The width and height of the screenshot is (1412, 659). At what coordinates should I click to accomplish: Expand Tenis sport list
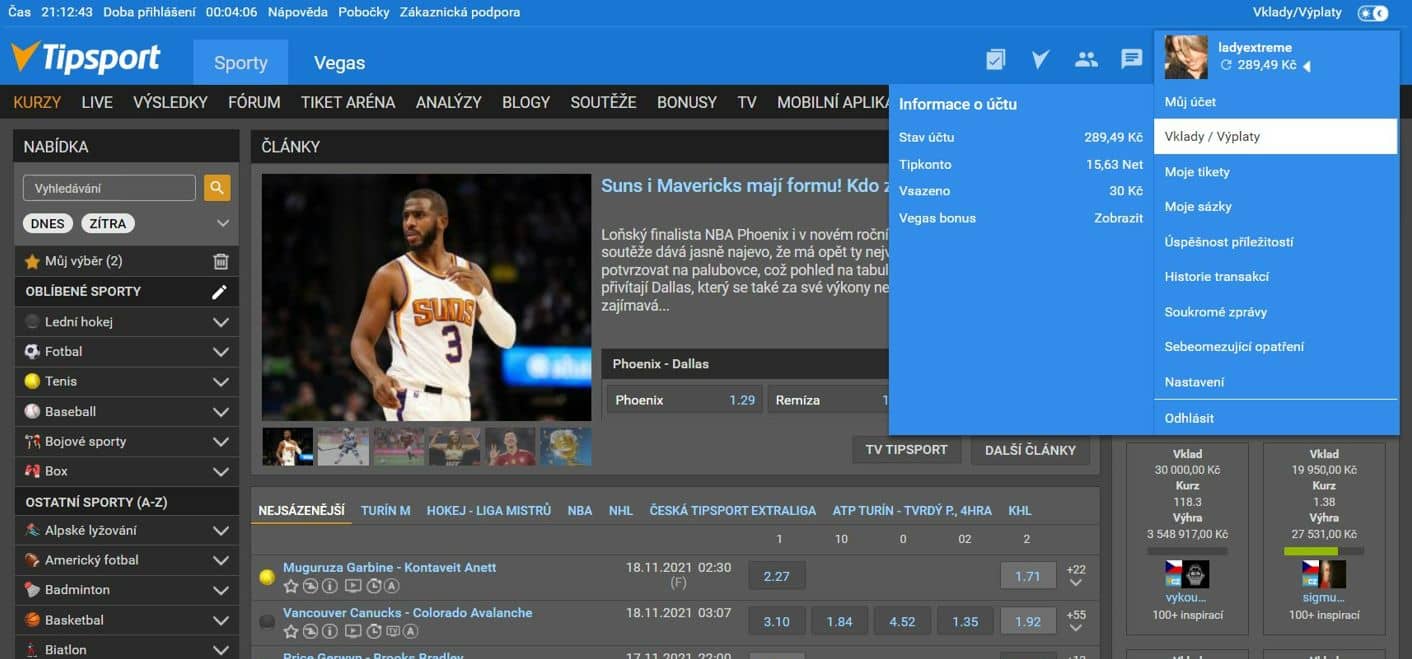(221, 382)
